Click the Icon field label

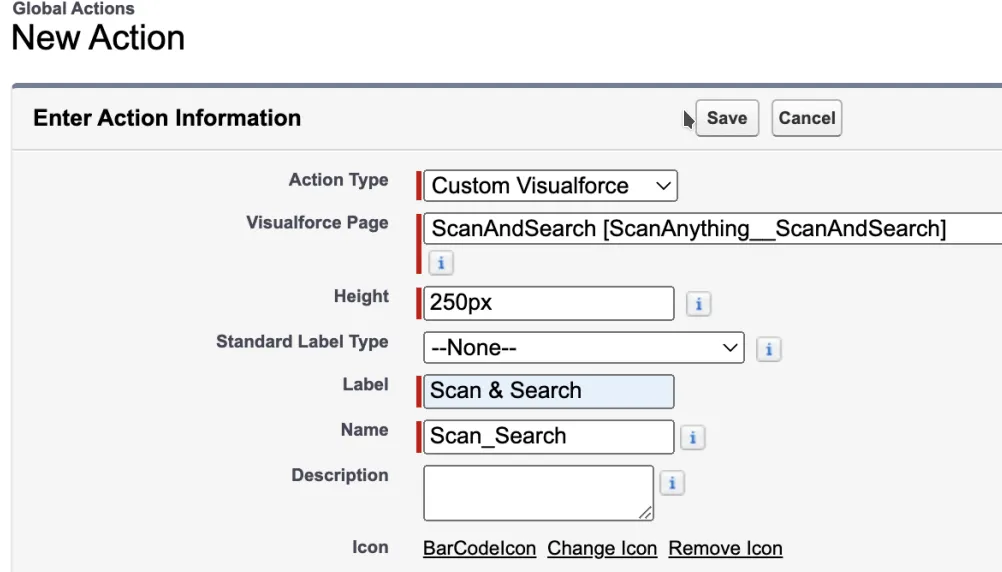(x=370, y=548)
